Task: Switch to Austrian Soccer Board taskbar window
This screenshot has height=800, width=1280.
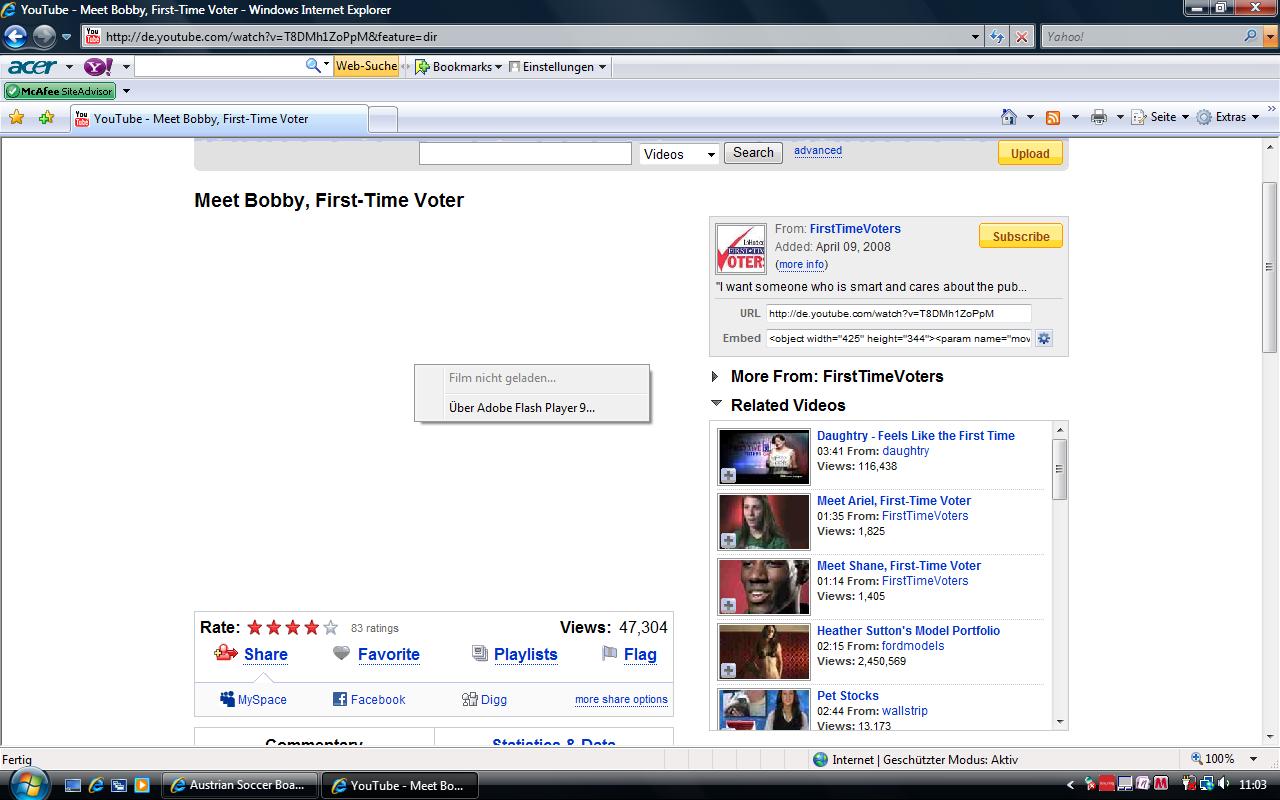Action: (x=240, y=785)
